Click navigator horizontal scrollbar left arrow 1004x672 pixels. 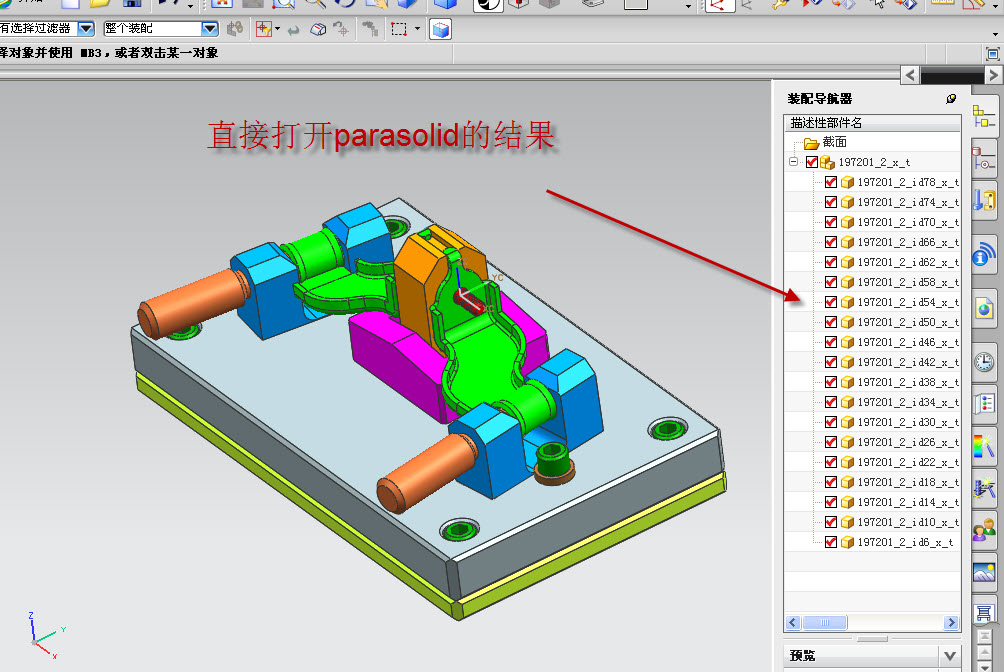coord(793,623)
